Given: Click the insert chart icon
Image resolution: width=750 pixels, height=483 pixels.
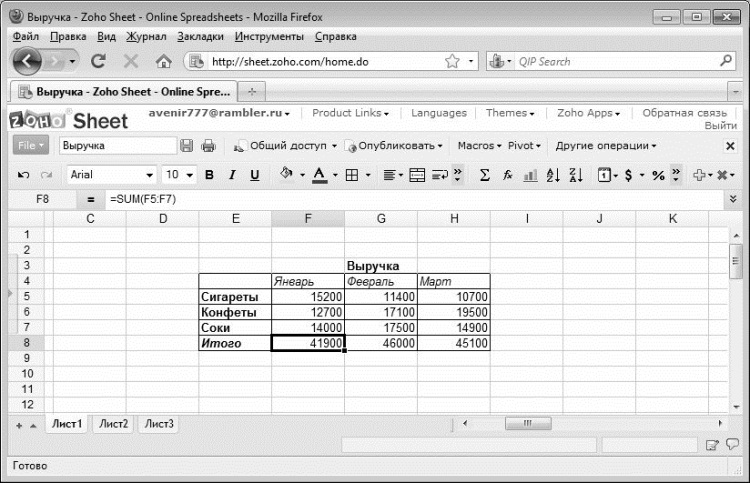Looking at the screenshot, I should [x=530, y=176].
